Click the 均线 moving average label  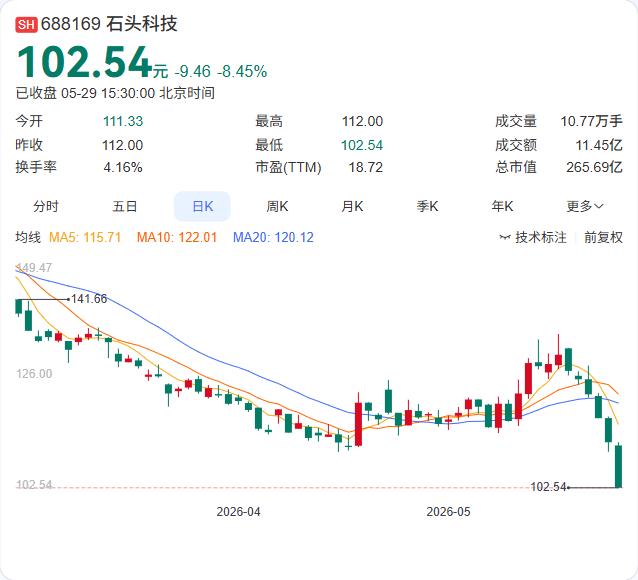(28, 237)
